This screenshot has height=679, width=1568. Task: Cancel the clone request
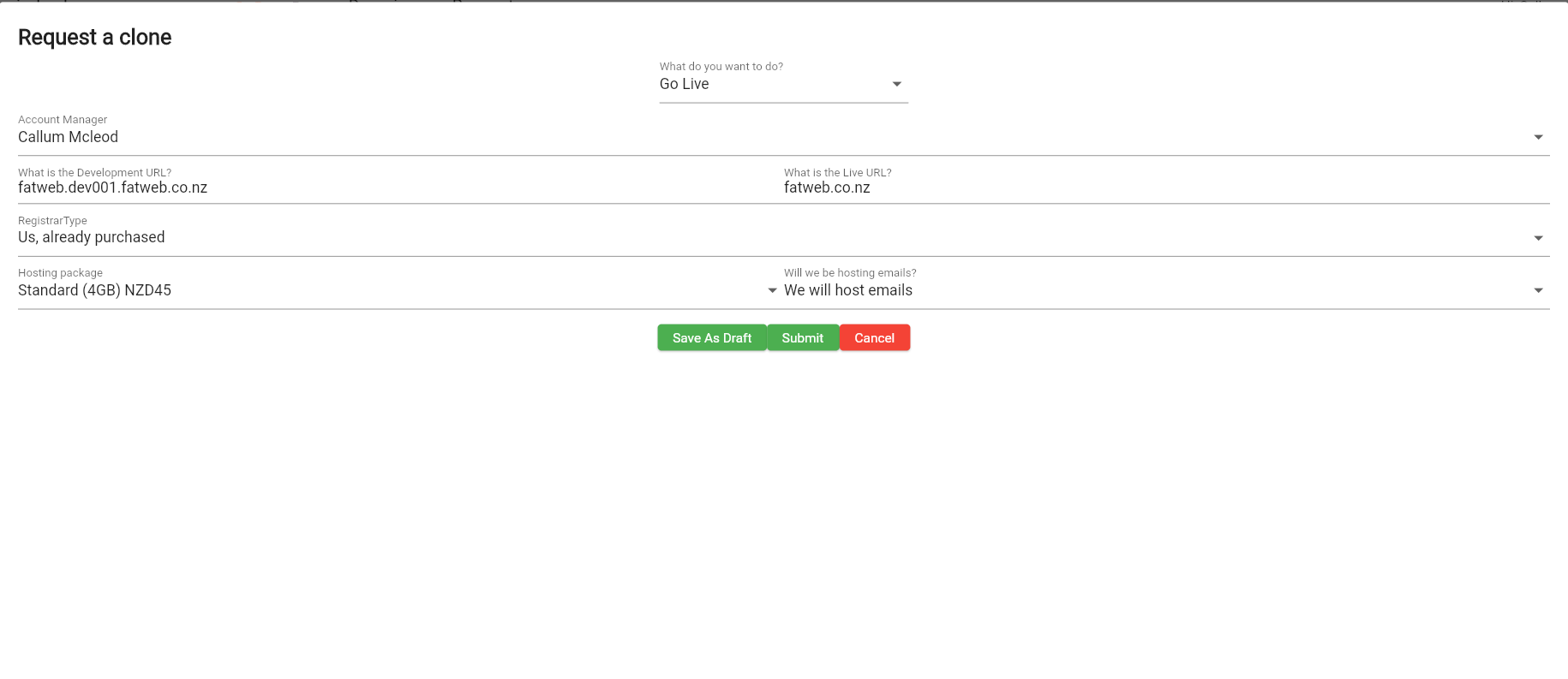(x=874, y=338)
